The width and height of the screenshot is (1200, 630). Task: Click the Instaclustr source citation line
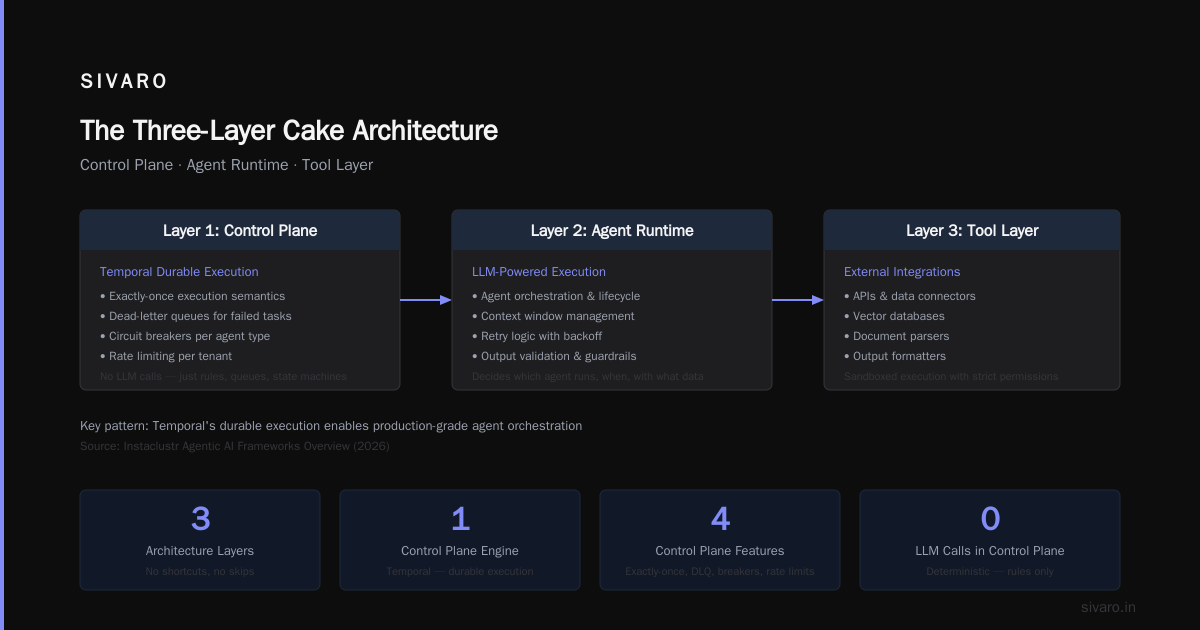[235, 446]
